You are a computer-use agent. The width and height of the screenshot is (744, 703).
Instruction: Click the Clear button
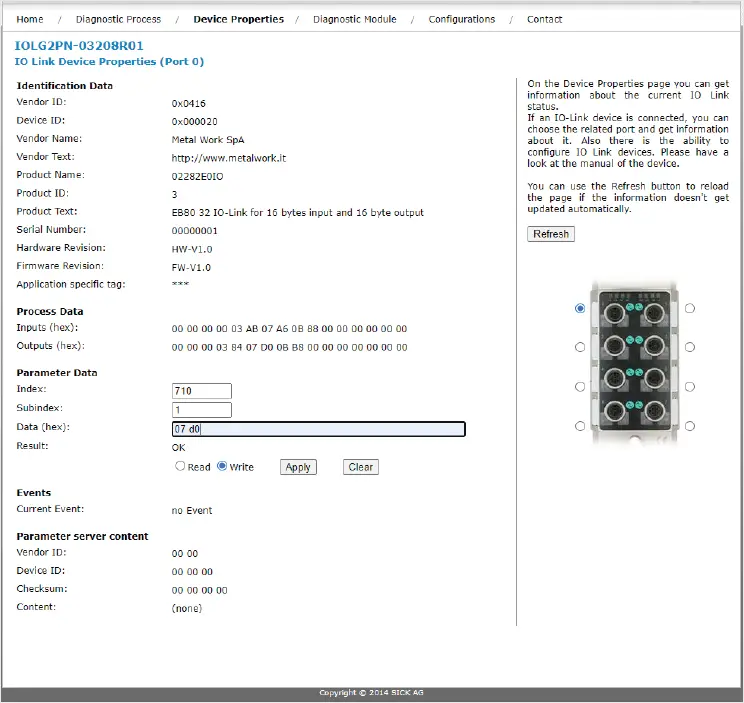pos(361,467)
